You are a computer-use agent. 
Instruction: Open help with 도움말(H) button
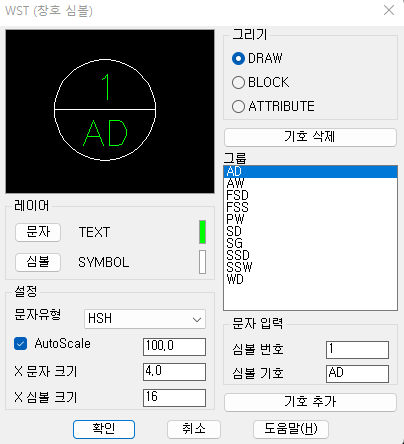pyautogui.click(x=291, y=429)
